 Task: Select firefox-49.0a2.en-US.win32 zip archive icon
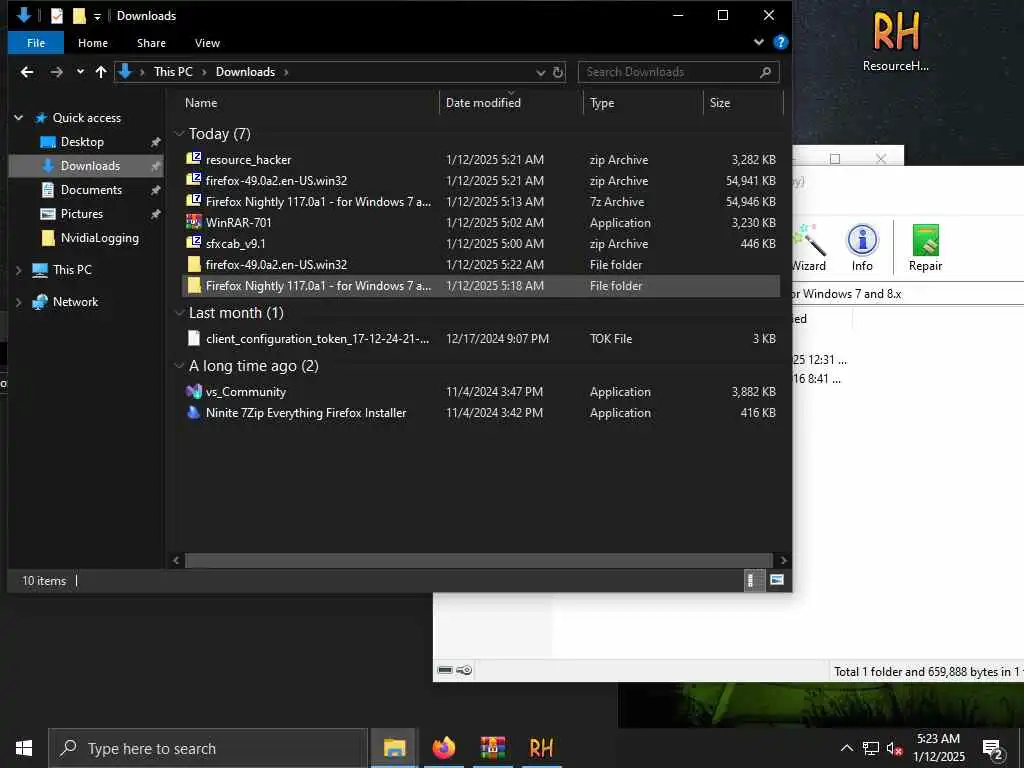tap(193, 180)
